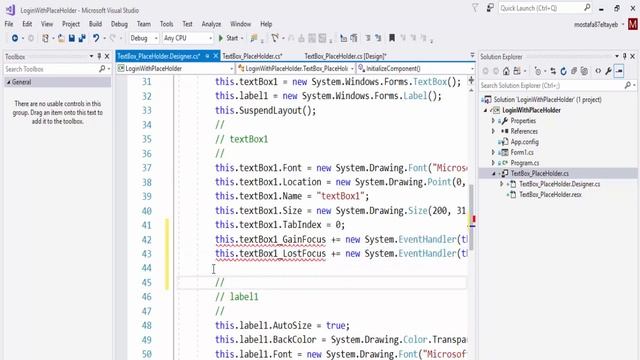Viewport: 640px width, 360px height.
Task: Expand the Form1.cs node
Action: click(493, 152)
